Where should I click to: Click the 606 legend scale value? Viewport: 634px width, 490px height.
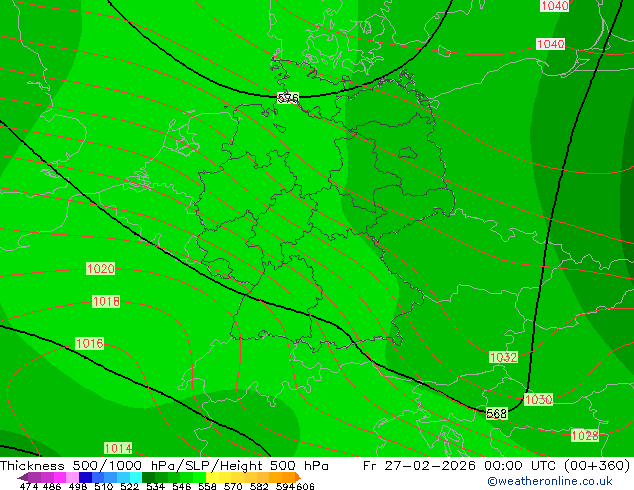coord(305,486)
